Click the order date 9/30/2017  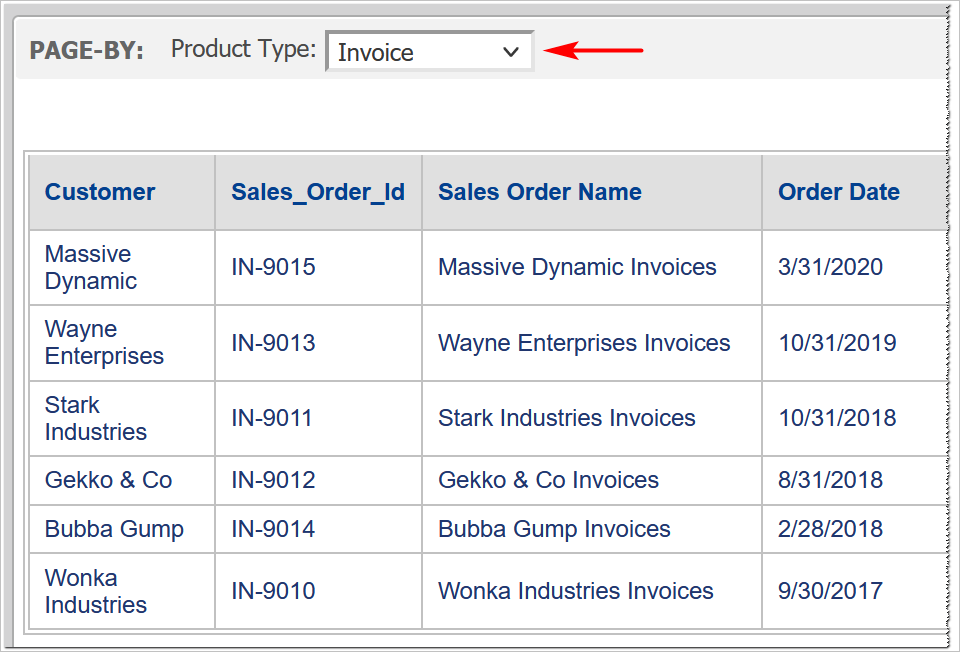[830, 591]
